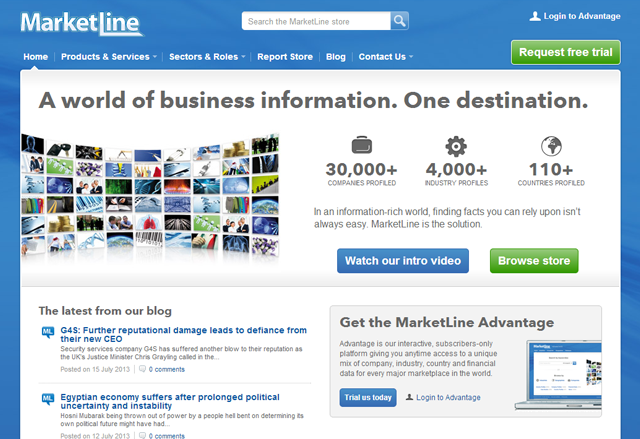
Task: Expand the Products & Services dropdown arrow
Action: pyautogui.click(x=155, y=57)
